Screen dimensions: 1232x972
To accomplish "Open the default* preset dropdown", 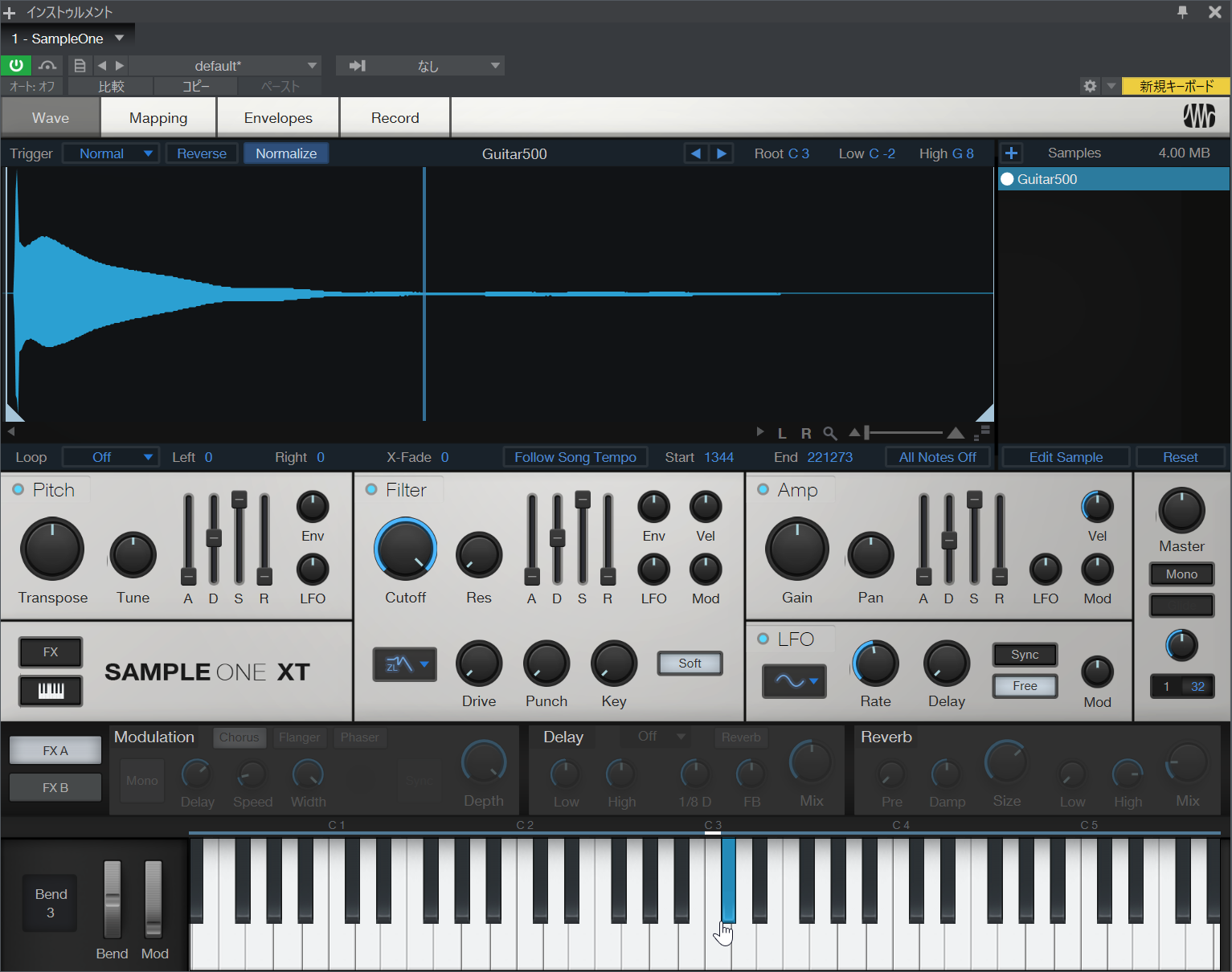I will coord(224,66).
